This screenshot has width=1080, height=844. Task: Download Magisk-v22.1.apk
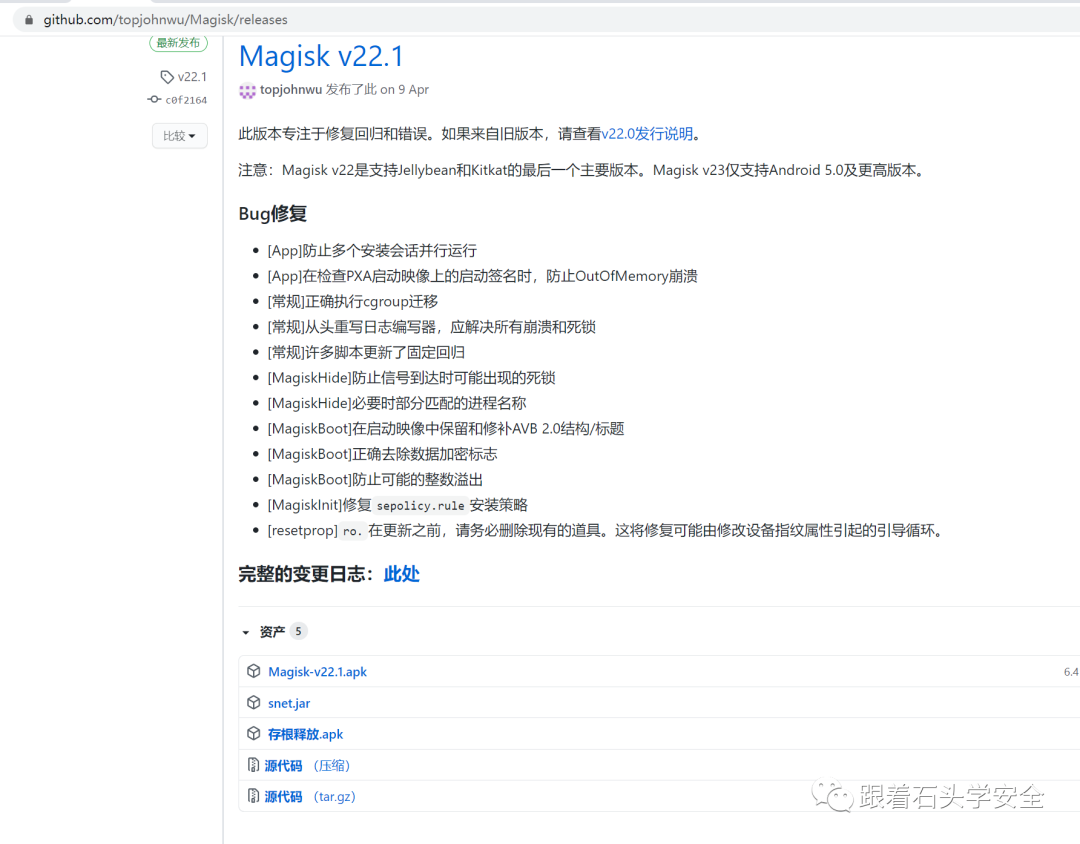click(318, 672)
